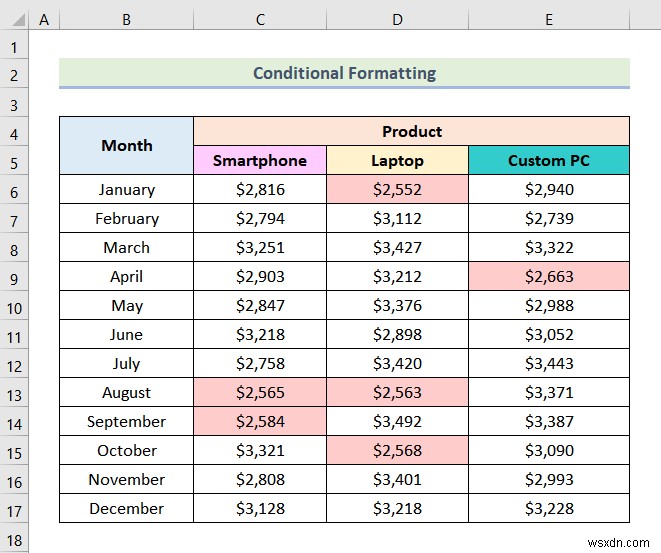Select November Laptop value $3,401
661x553 pixels.
[397, 479]
